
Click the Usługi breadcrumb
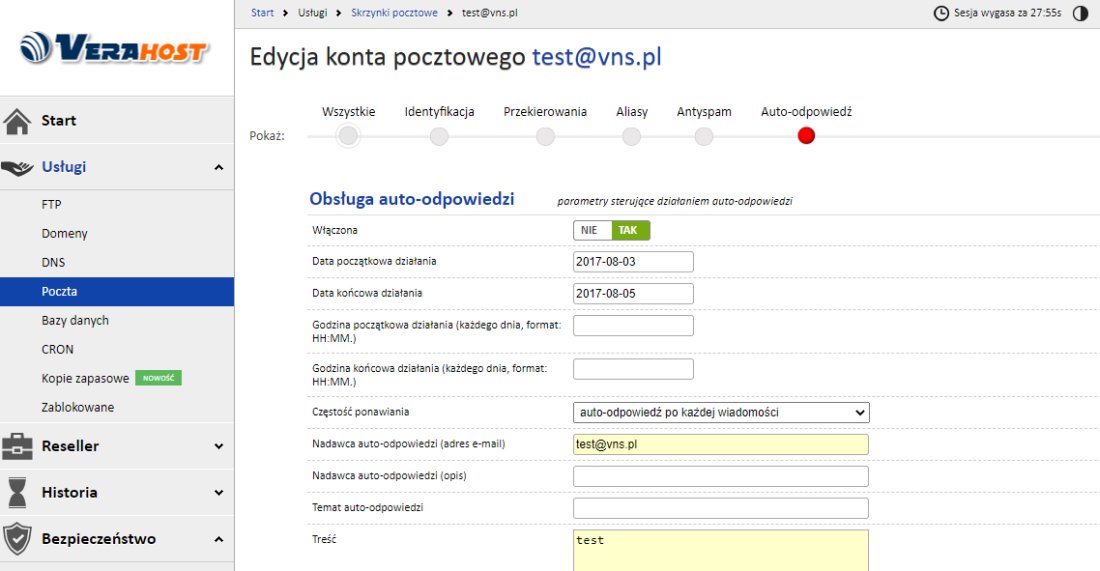(312, 13)
